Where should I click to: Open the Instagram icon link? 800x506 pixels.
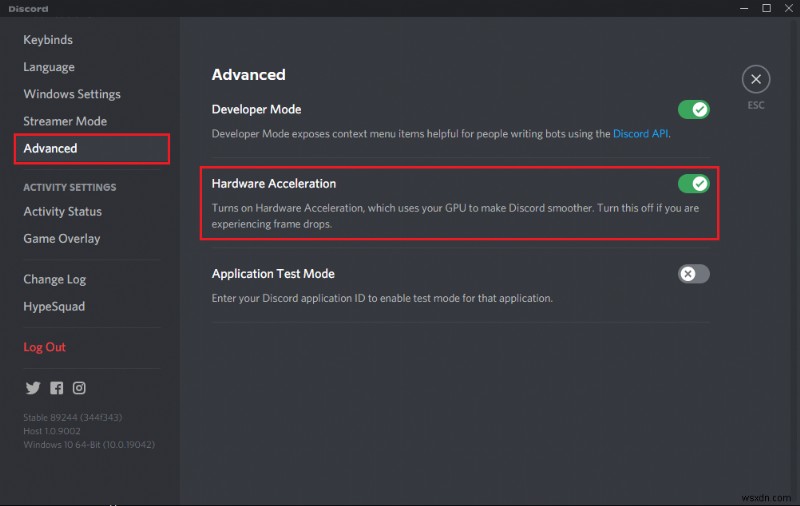(79, 388)
